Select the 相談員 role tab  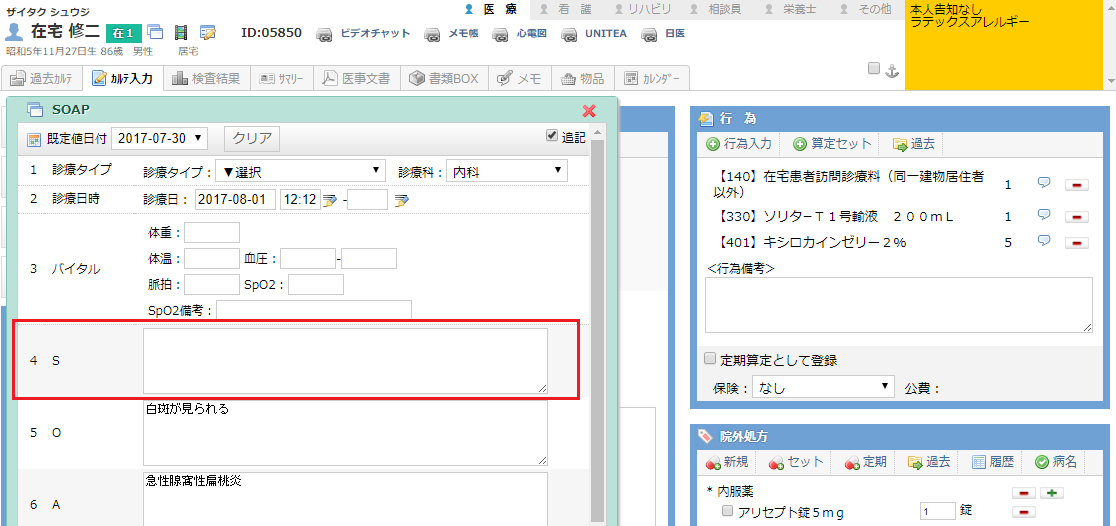[x=715, y=9]
